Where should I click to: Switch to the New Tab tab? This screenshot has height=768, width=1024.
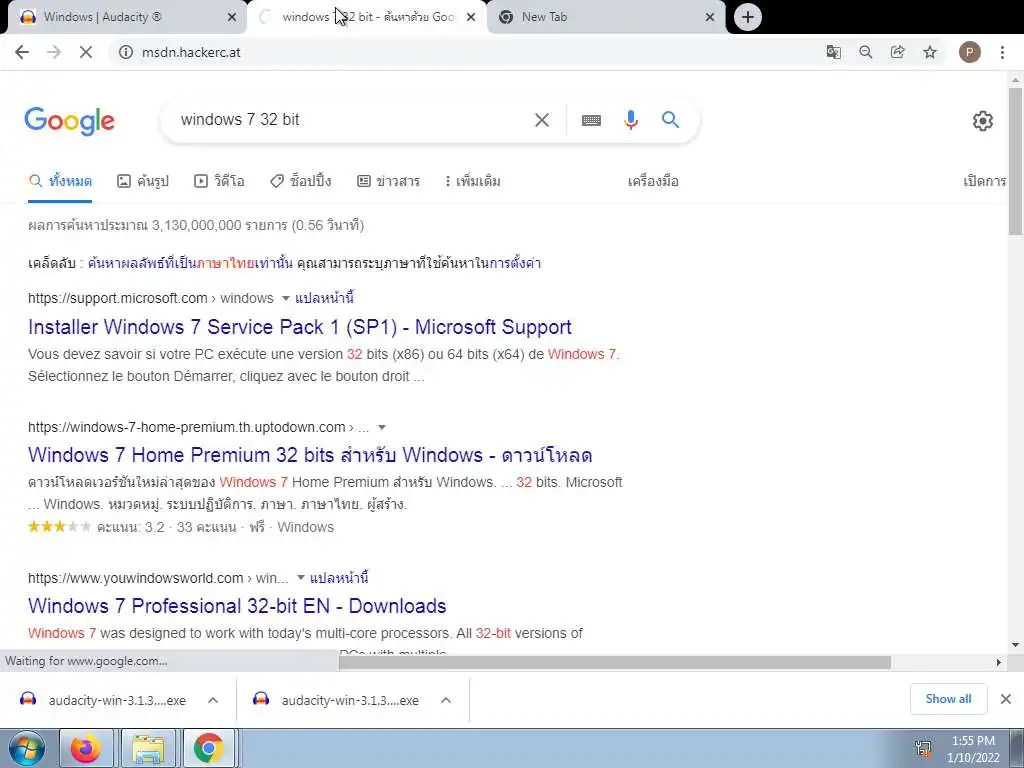pyautogui.click(x=606, y=17)
